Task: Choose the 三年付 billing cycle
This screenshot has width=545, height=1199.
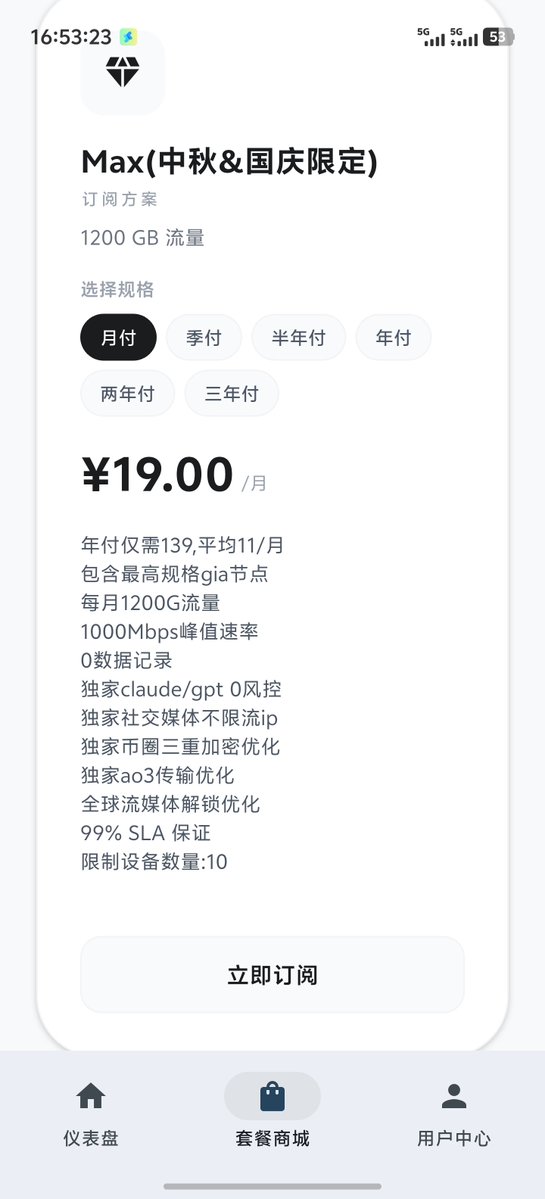Action: point(232,393)
